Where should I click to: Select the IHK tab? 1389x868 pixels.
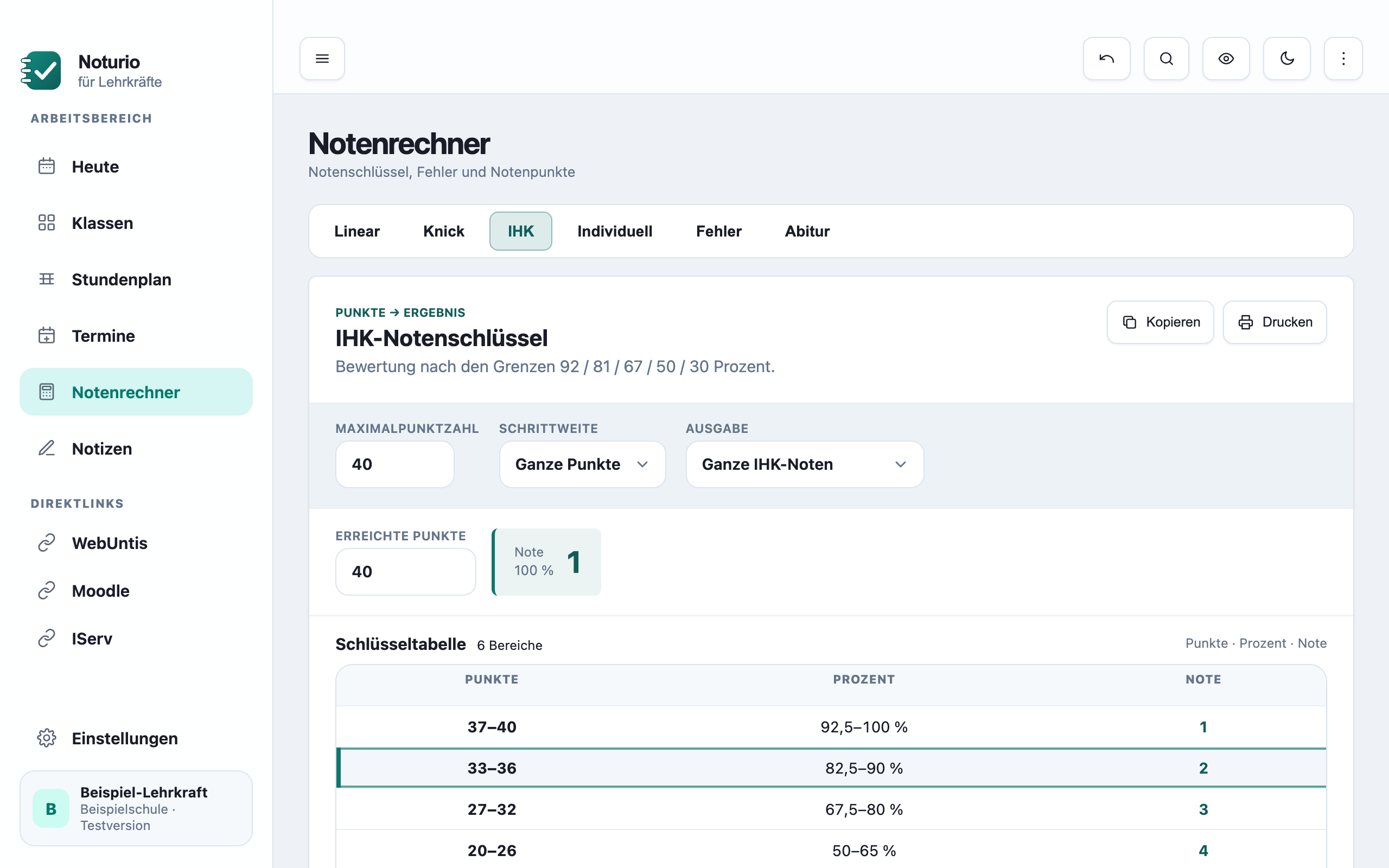(520, 231)
